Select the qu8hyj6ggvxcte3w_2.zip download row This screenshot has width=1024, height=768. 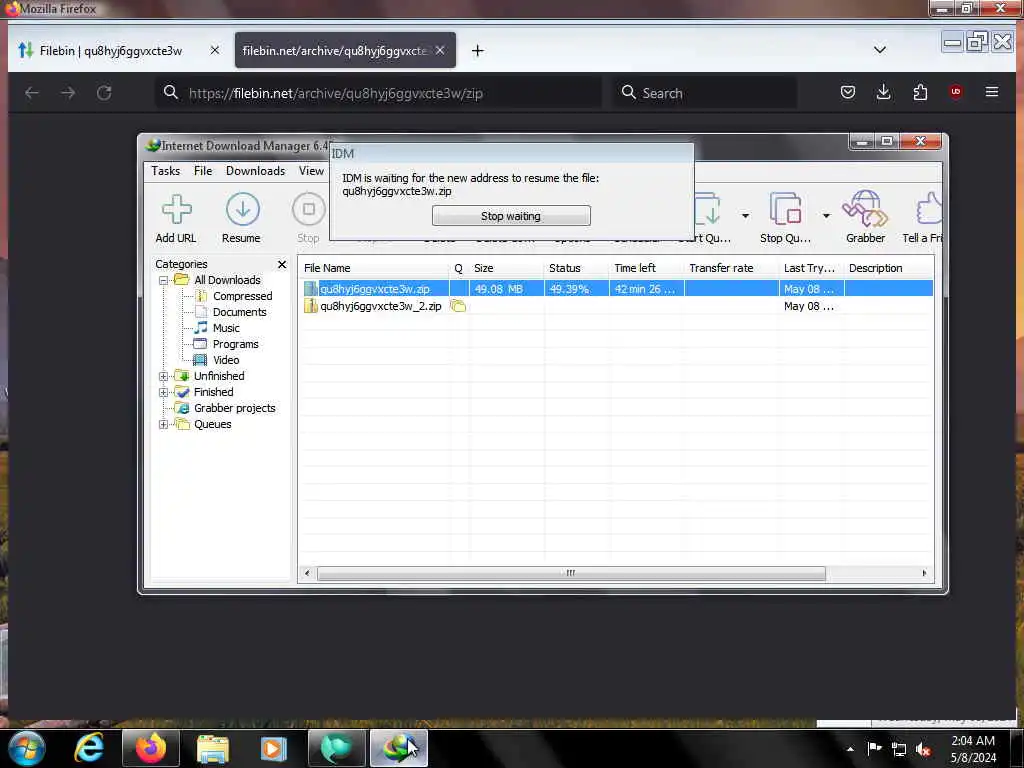tap(616, 306)
